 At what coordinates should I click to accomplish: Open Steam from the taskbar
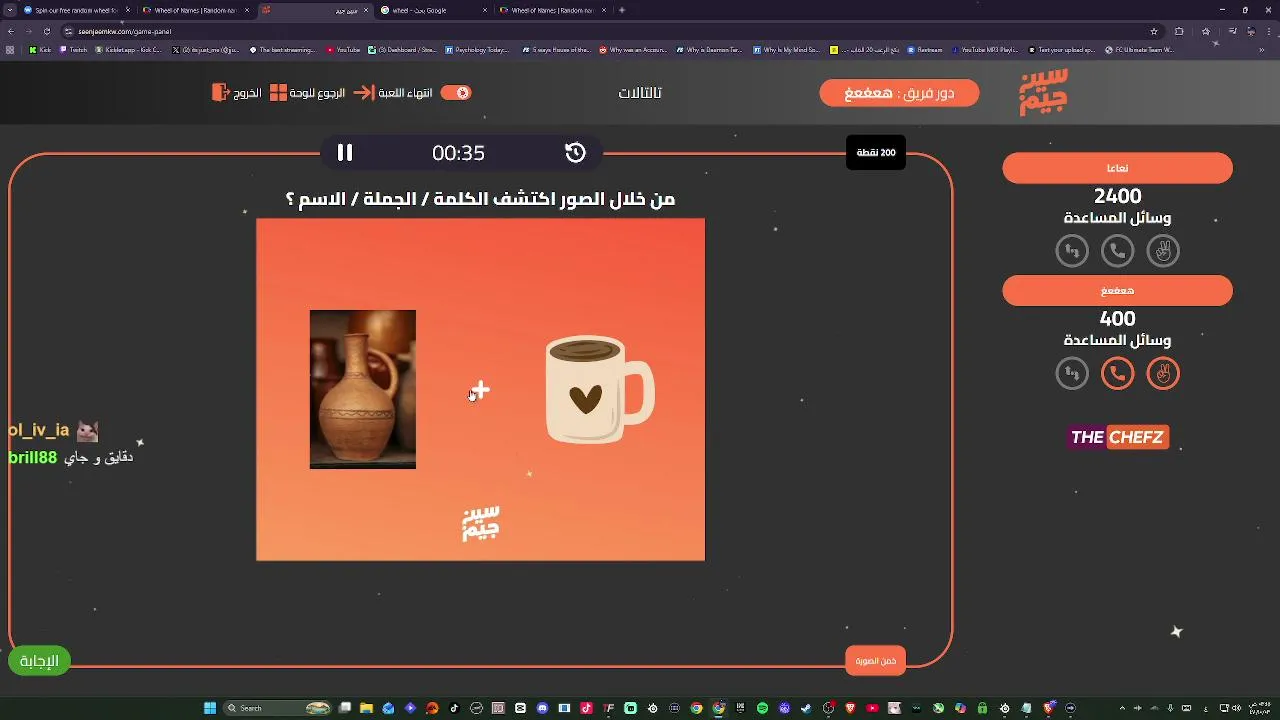pos(806,708)
